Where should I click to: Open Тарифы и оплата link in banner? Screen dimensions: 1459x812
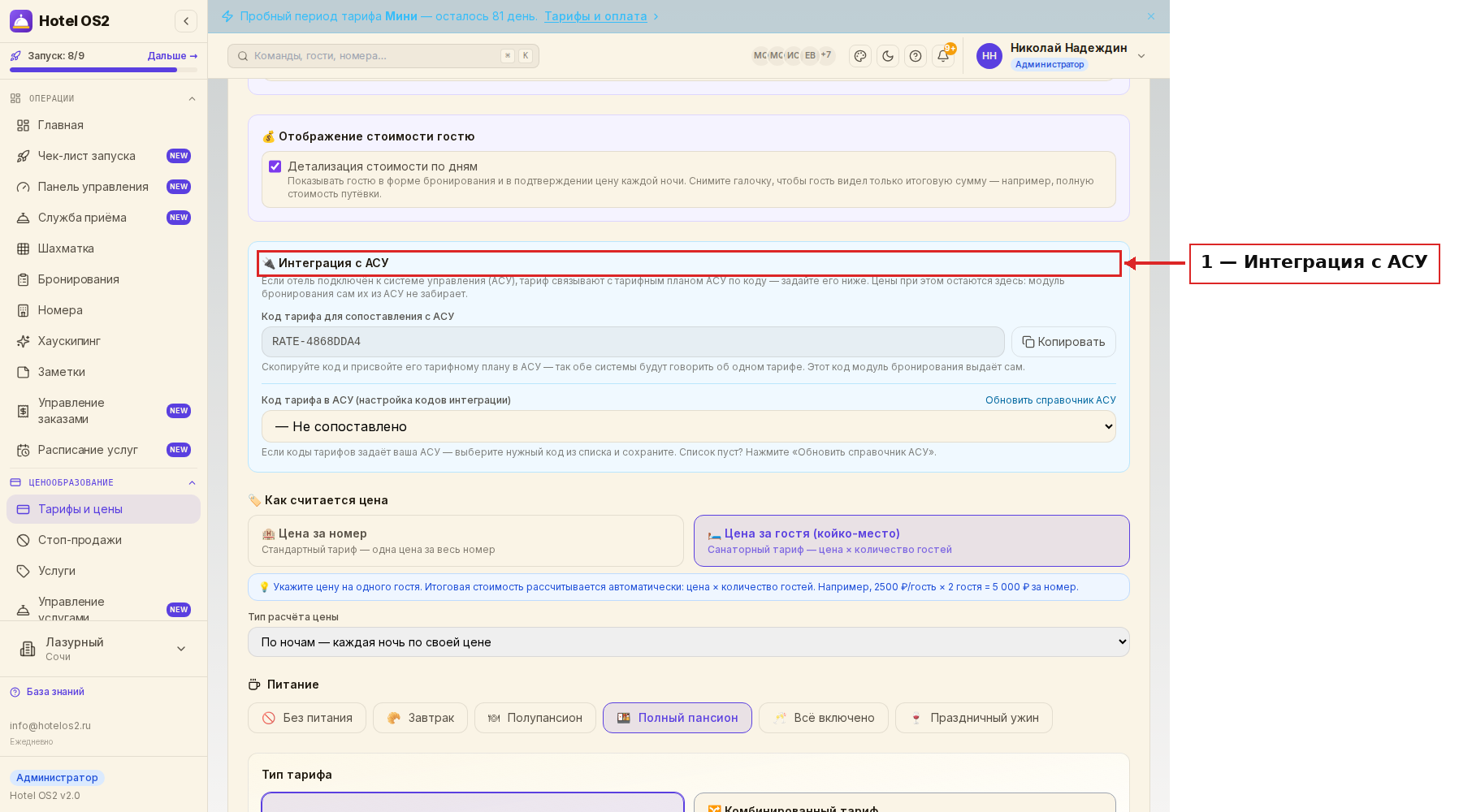[x=595, y=16]
